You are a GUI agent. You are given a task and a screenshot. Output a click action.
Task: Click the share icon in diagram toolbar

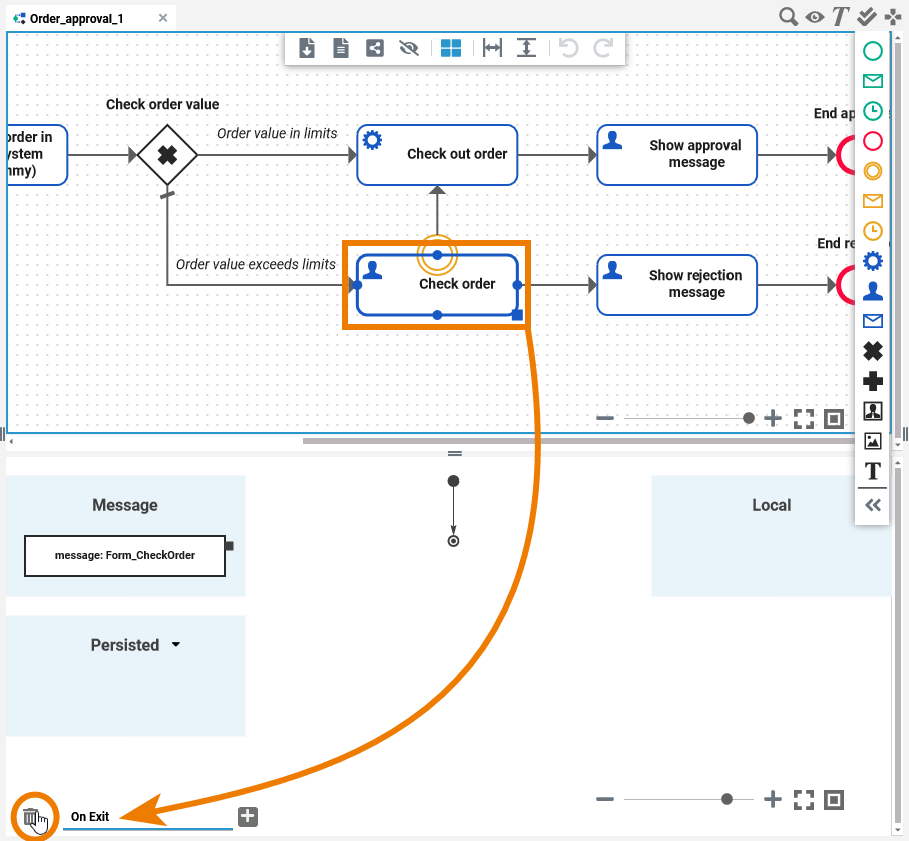click(x=375, y=48)
